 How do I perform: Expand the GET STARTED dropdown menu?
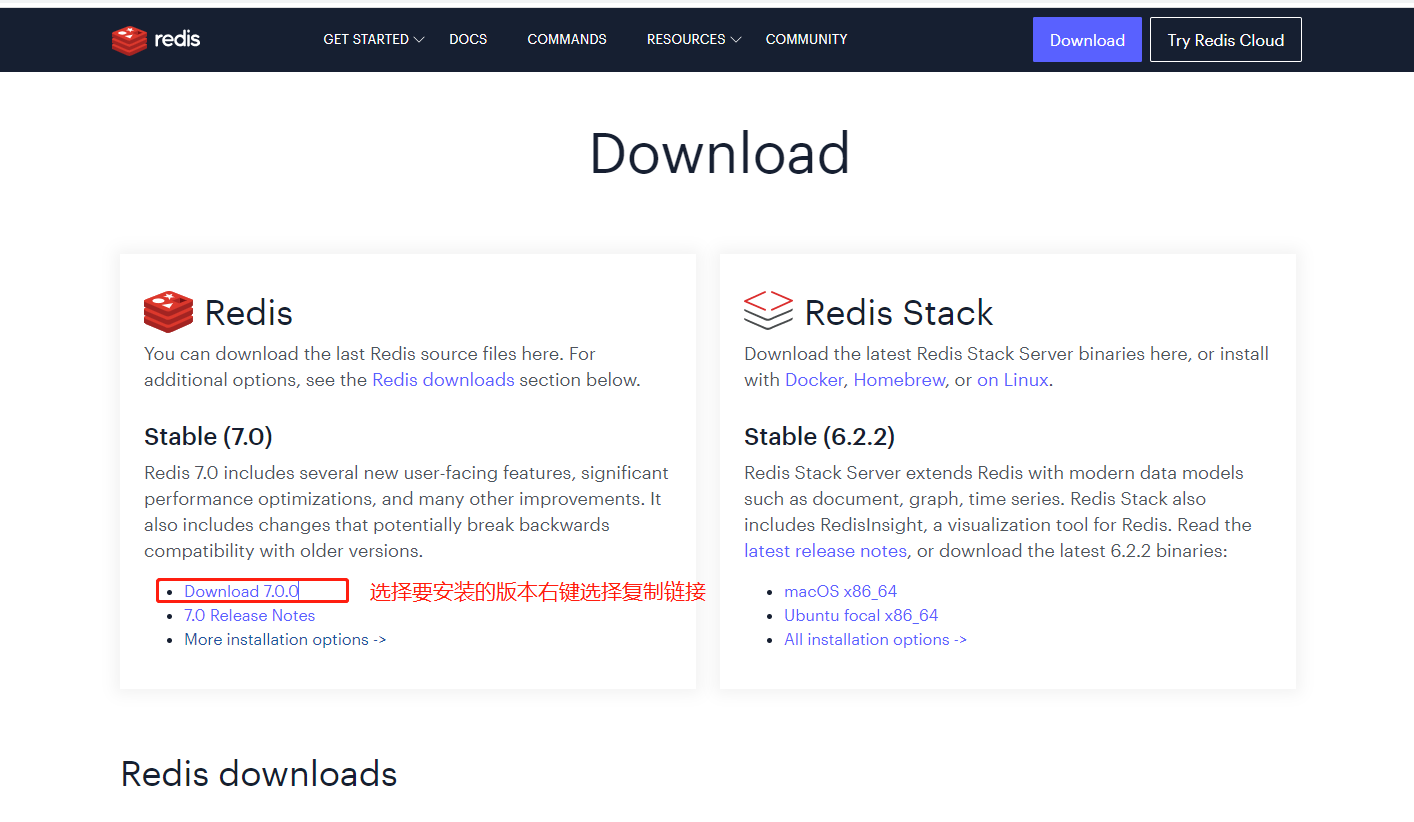click(373, 40)
